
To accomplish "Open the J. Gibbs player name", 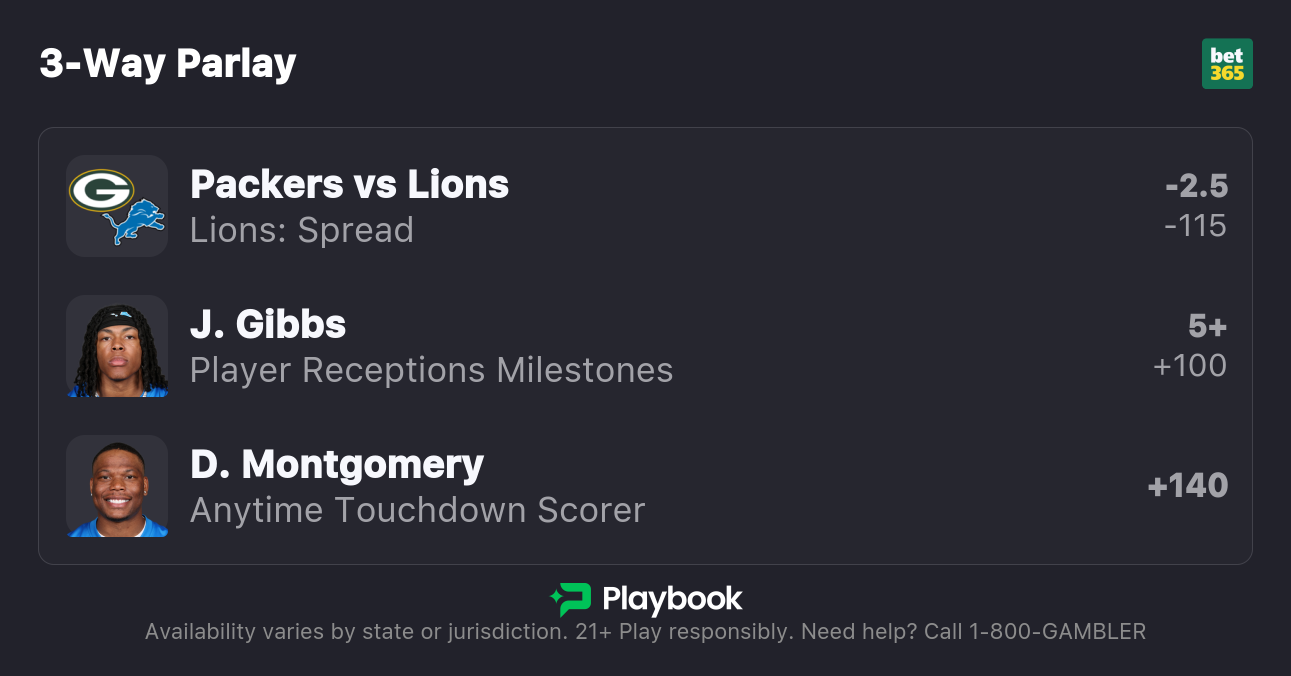I will pyautogui.click(x=268, y=324).
